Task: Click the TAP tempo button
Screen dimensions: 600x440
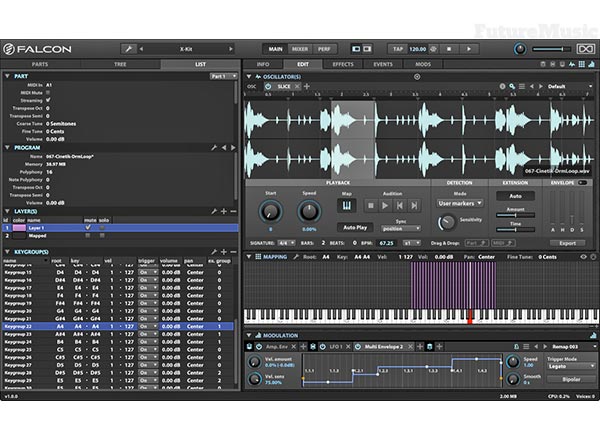Action: [398, 49]
